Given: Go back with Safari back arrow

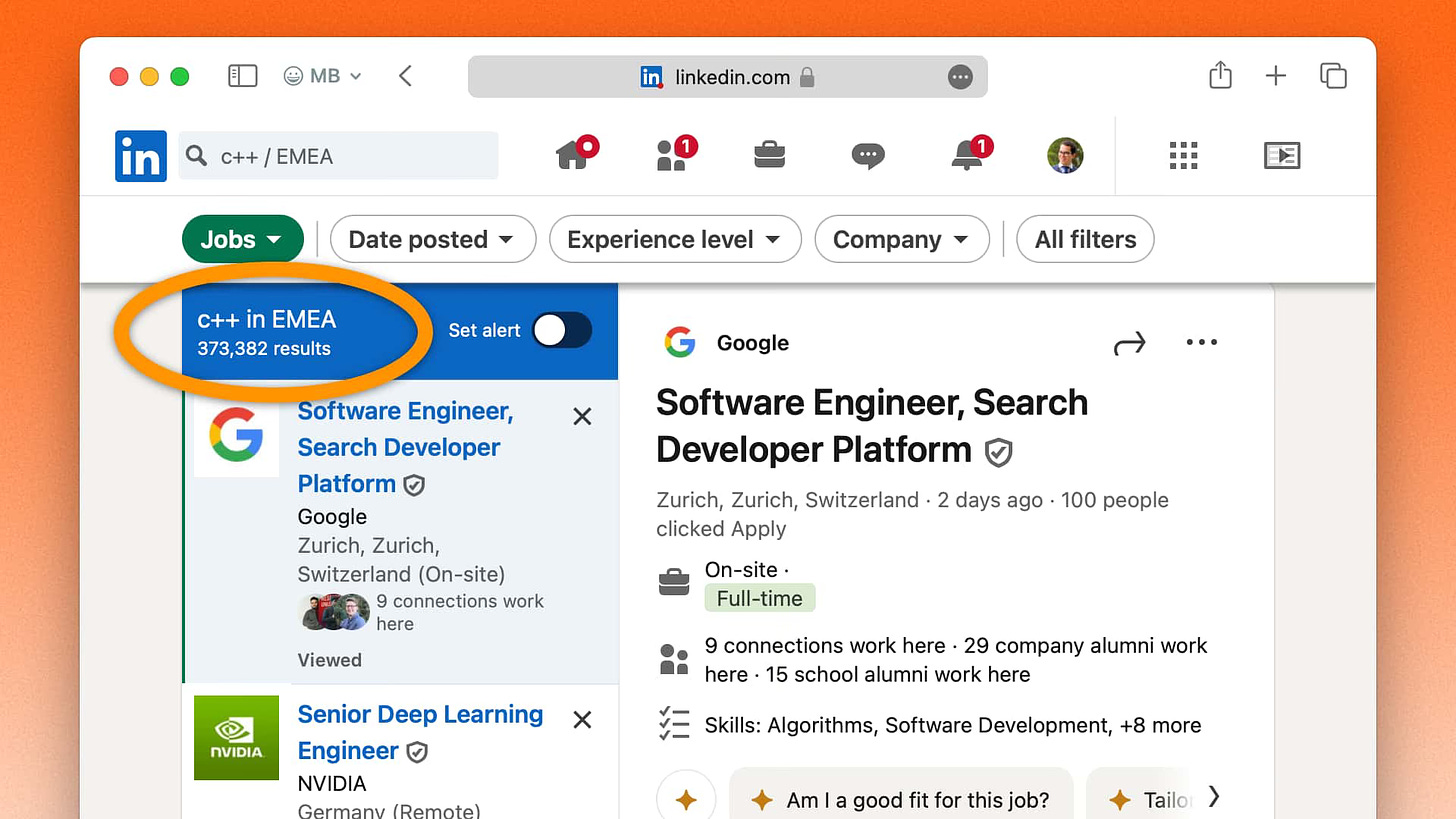Looking at the screenshot, I should (x=405, y=76).
